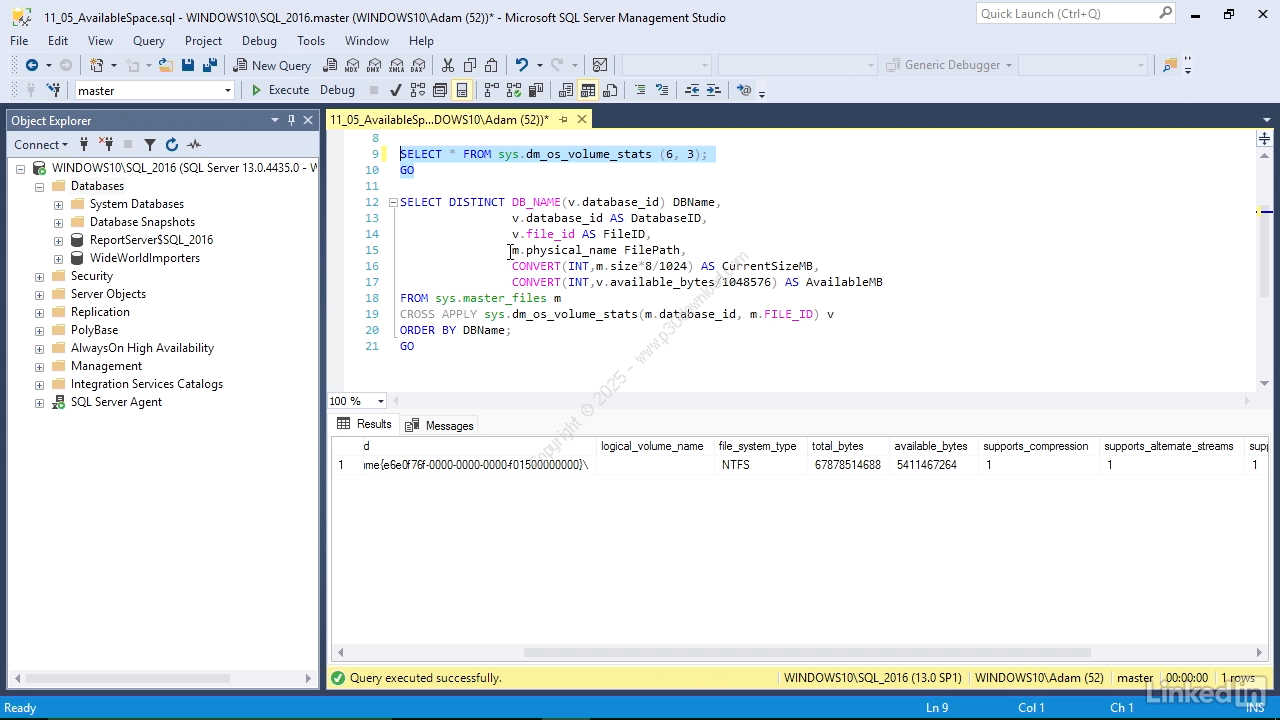The height and width of the screenshot is (720, 1280).
Task: Click Activity Monitor pulse icon in Object Explorer
Action: [x=194, y=144]
